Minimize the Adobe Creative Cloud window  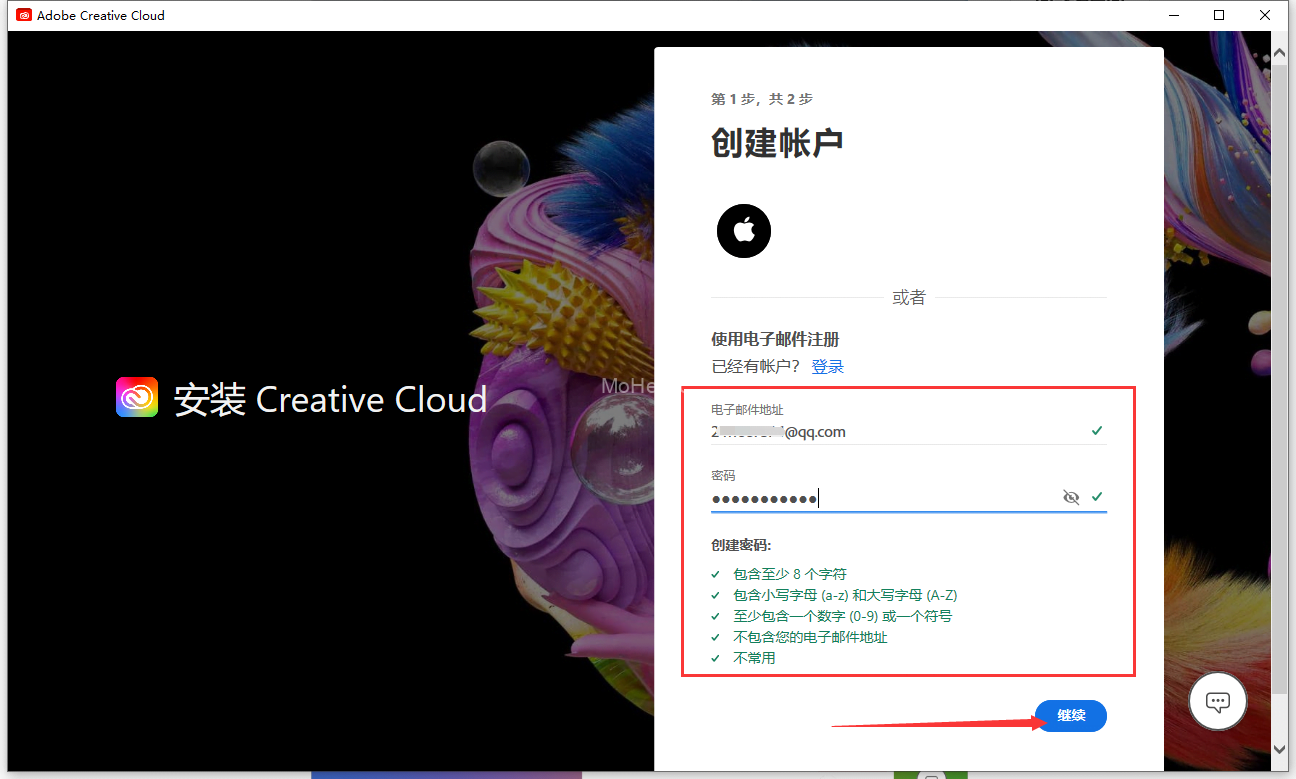1173,15
